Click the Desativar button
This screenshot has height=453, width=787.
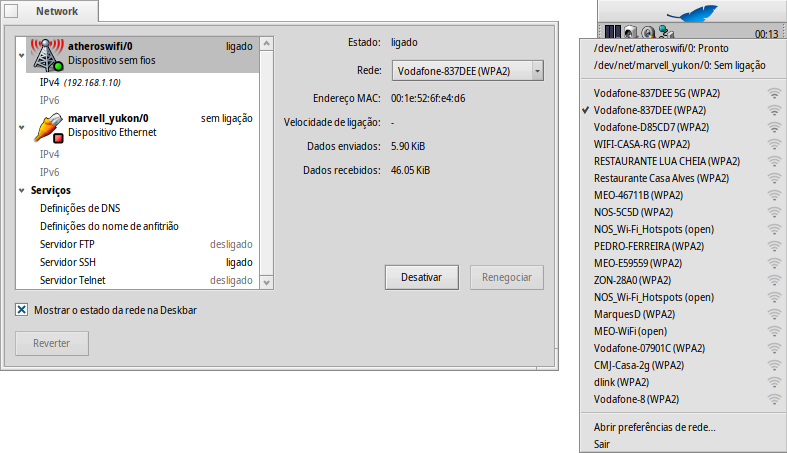pos(422,277)
